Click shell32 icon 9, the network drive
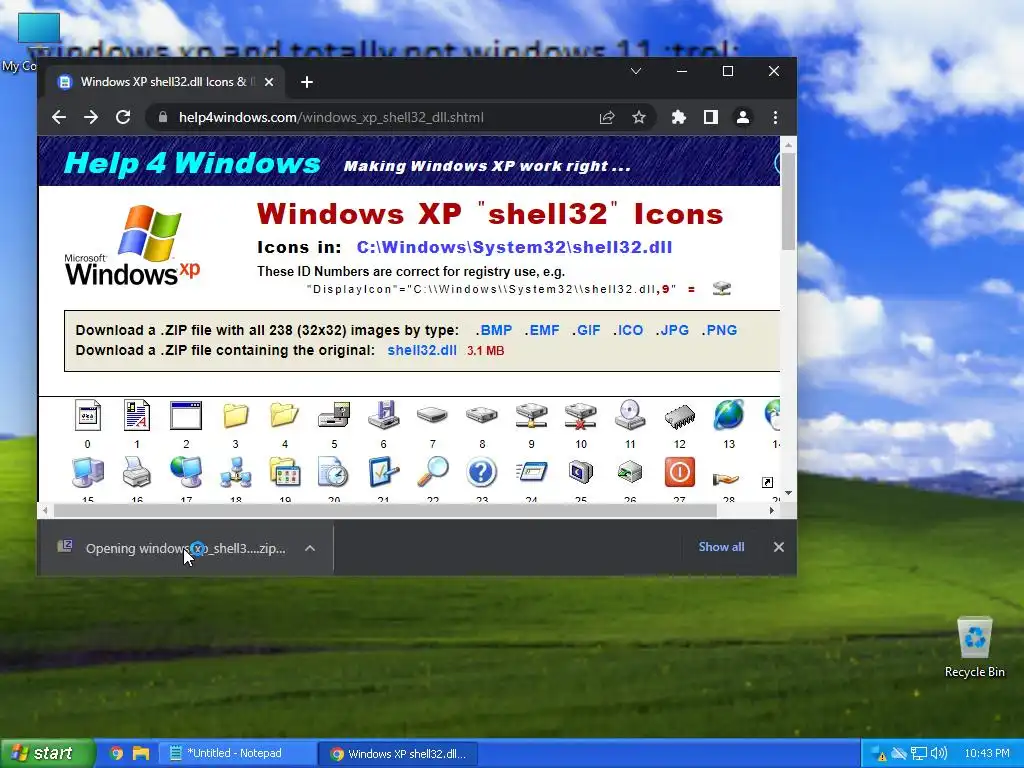The image size is (1024, 768). click(531, 415)
